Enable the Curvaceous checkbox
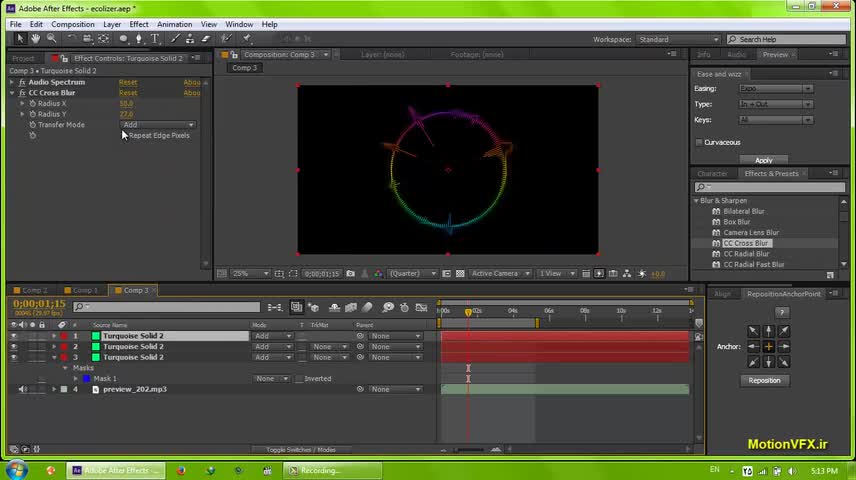 click(x=698, y=142)
